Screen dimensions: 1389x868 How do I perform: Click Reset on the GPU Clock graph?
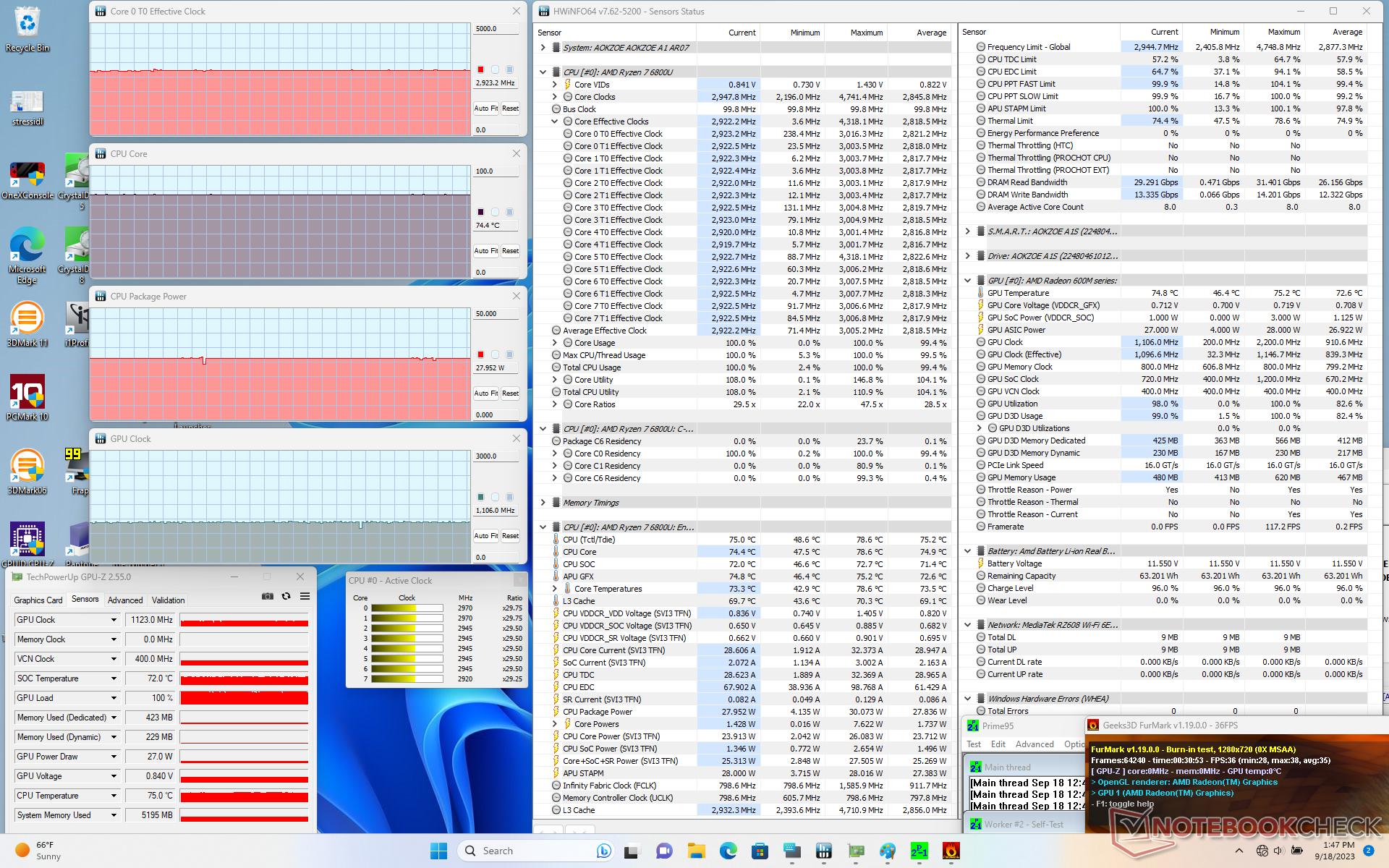coord(510,536)
